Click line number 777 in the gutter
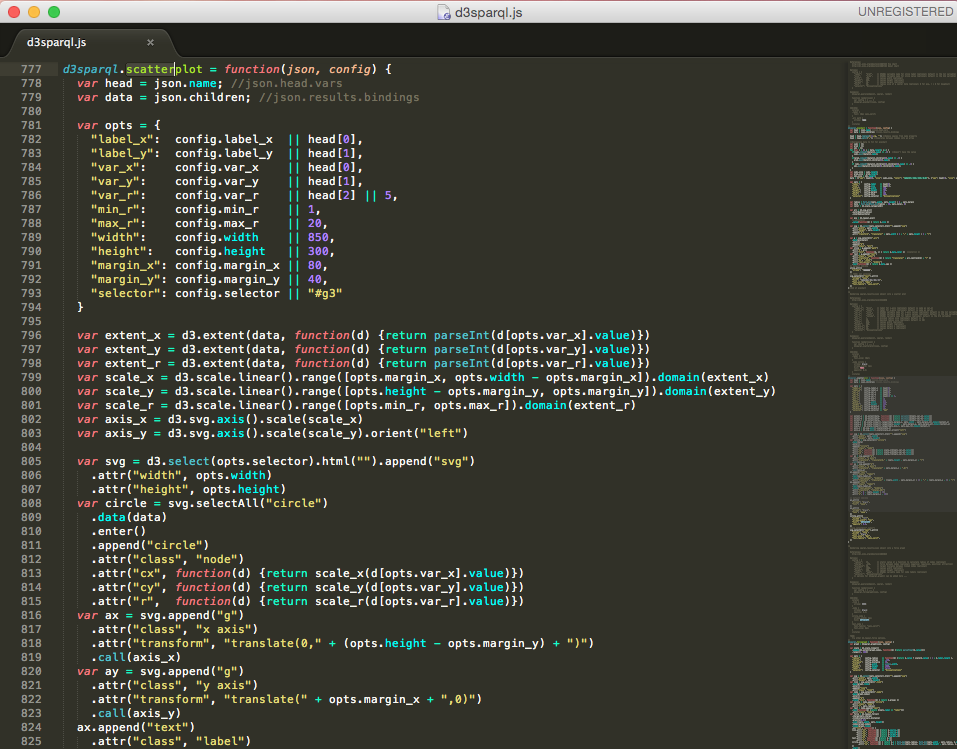957x749 pixels. coord(31,69)
